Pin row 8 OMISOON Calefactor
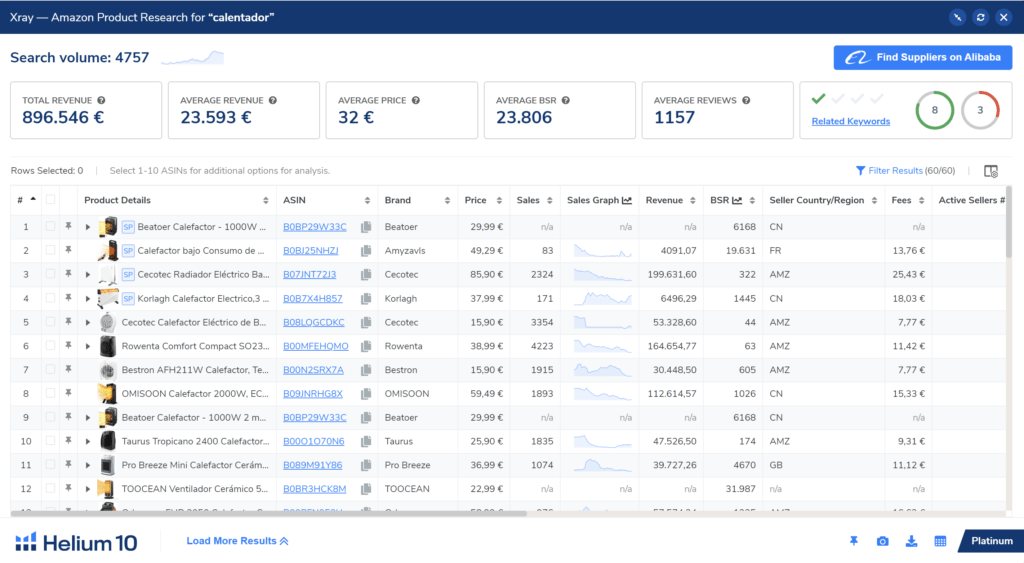The height and width of the screenshot is (563, 1024). (68, 393)
